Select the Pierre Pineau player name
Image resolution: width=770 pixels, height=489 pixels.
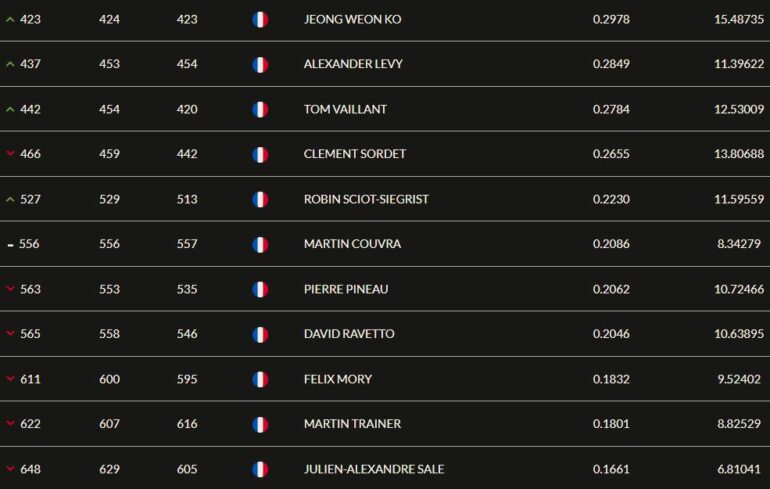click(x=346, y=289)
